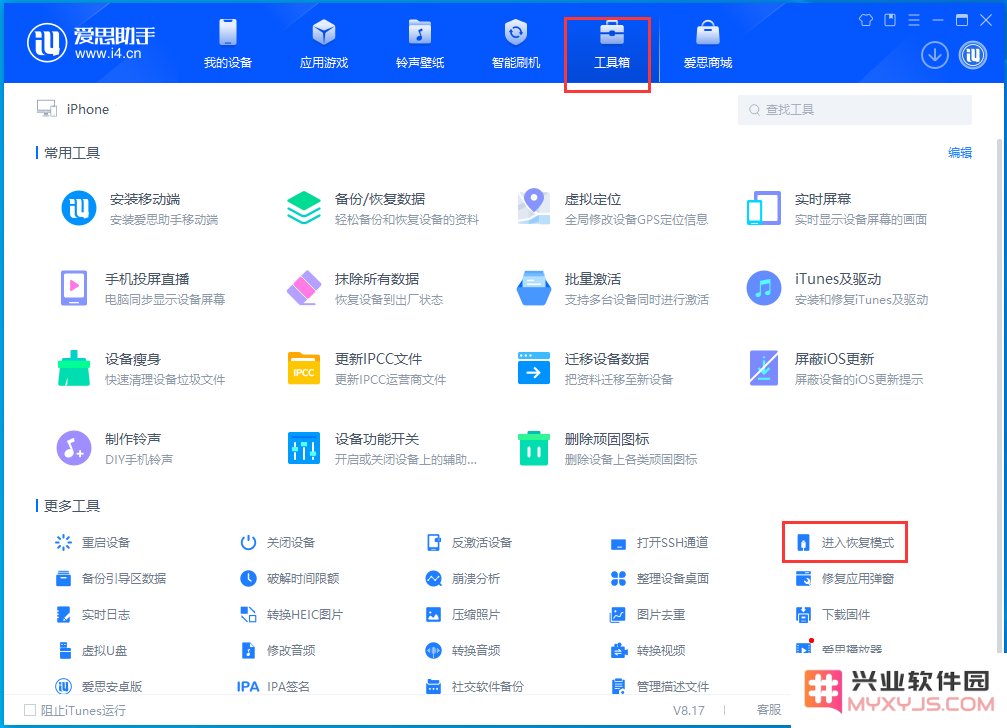1007x728 pixels.
Task: Open 爱思安卓版
Action: 99,686
